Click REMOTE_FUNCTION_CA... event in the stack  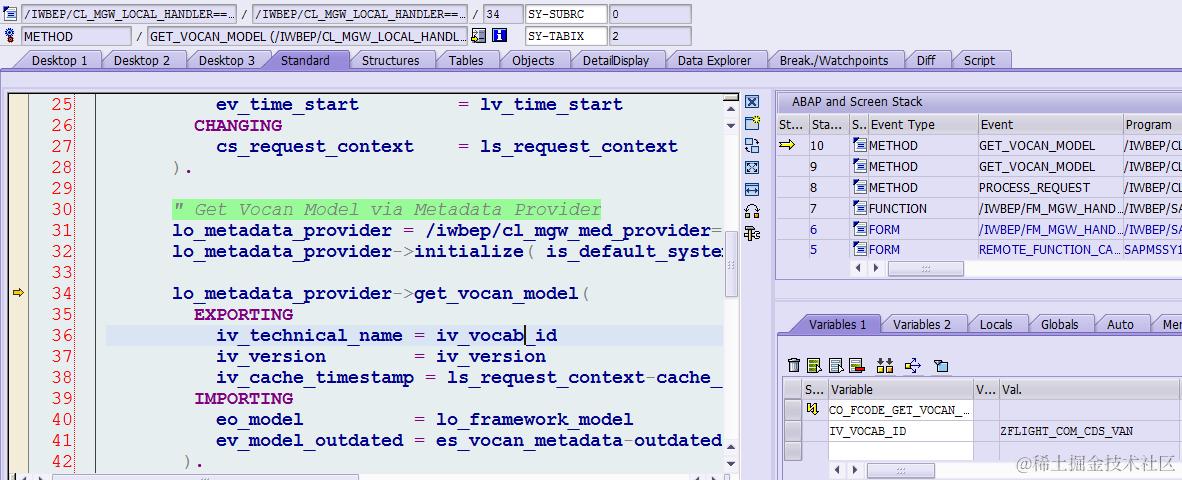pos(1049,249)
